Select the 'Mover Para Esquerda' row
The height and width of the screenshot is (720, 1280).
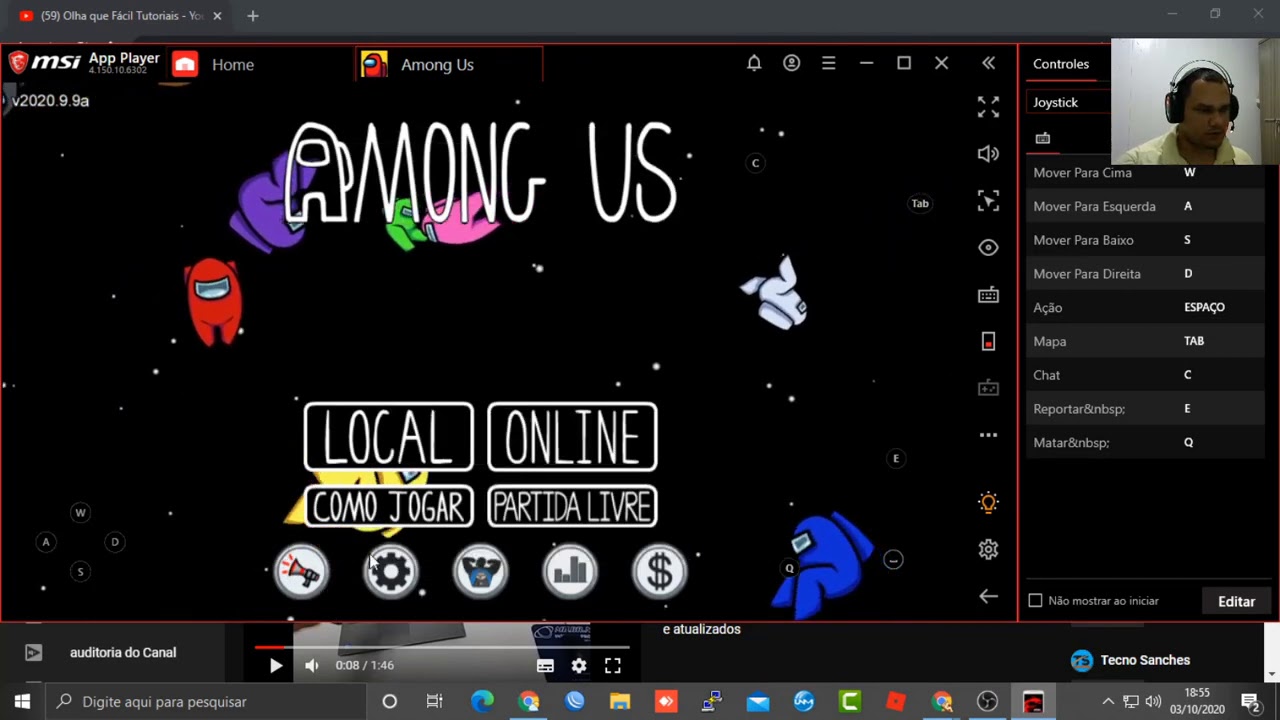click(x=1146, y=206)
